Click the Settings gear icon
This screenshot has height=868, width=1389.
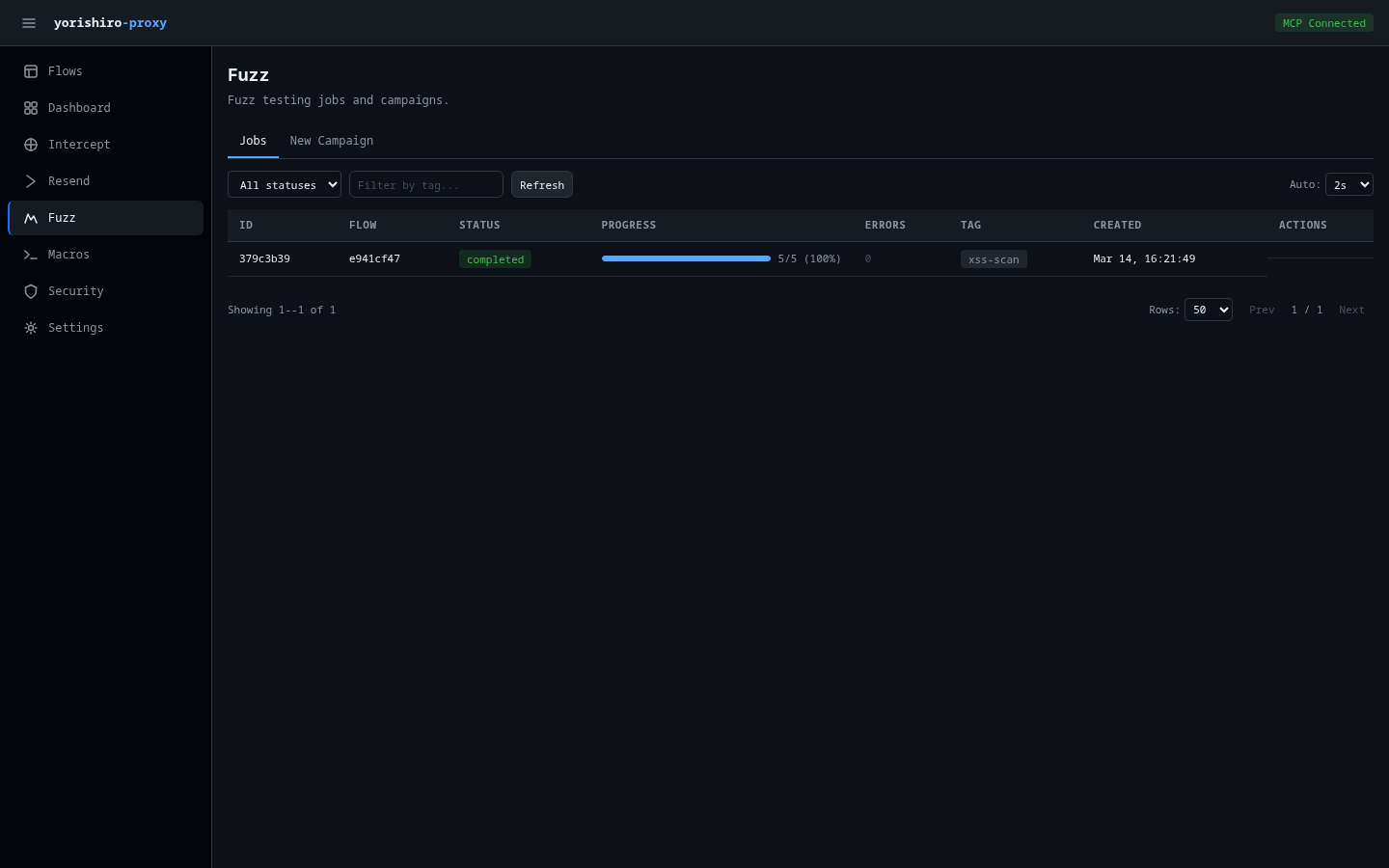point(31,328)
